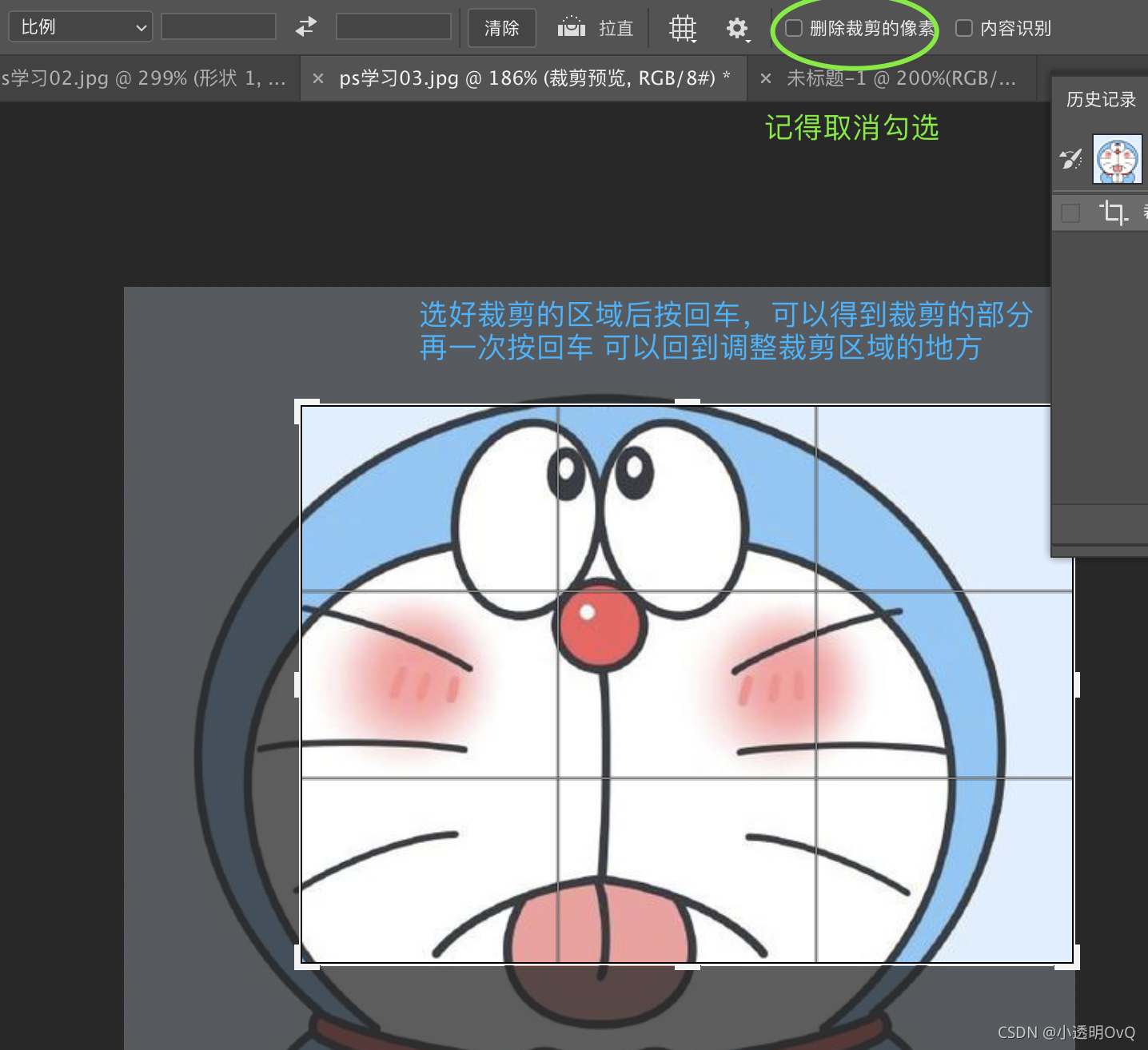Toggle history brush source box for crop state
The image size is (1148, 1050).
tap(1070, 213)
